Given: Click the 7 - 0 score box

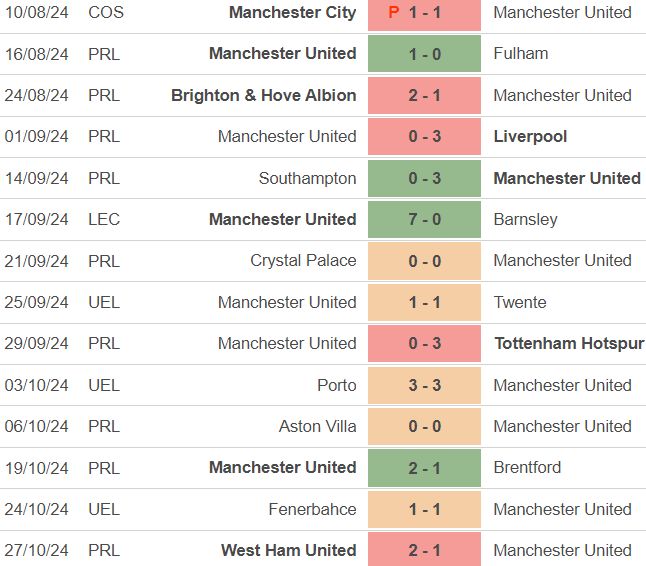Looking at the screenshot, I should [424, 220].
